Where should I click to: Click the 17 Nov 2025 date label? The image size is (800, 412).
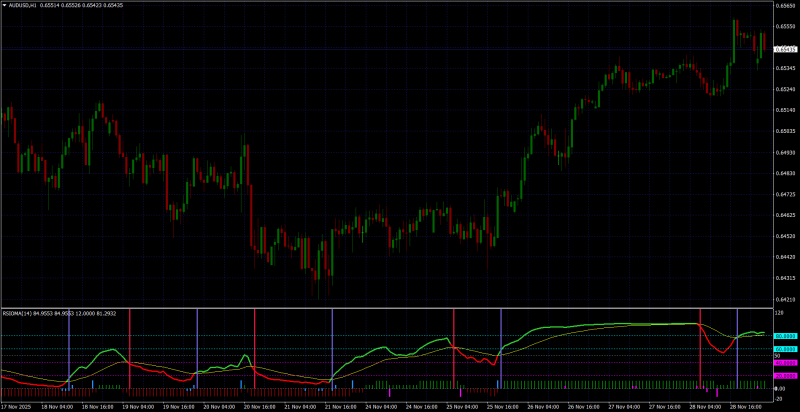[x=14, y=407]
